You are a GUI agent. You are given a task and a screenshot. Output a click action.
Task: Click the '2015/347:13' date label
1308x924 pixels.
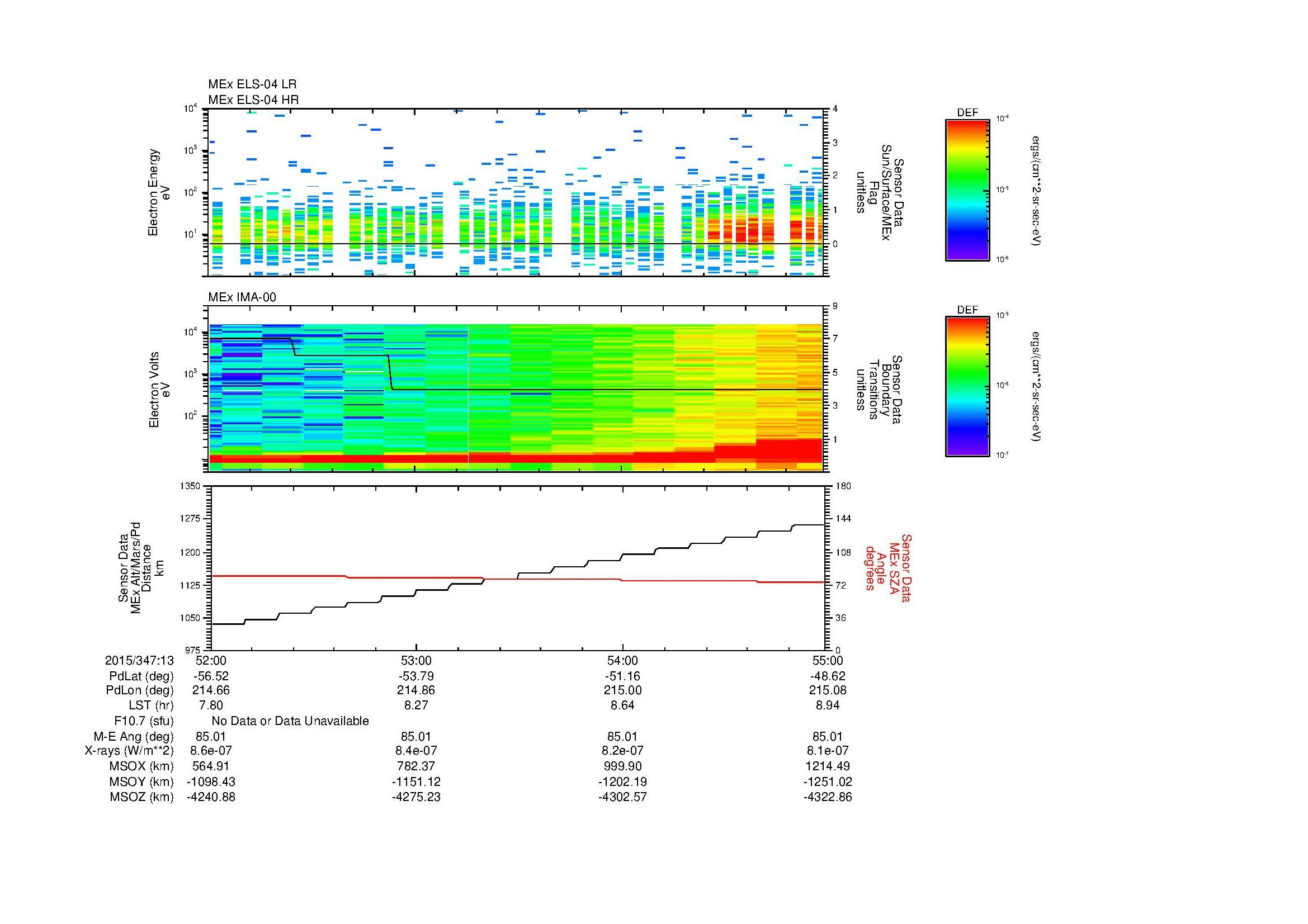[139, 660]
